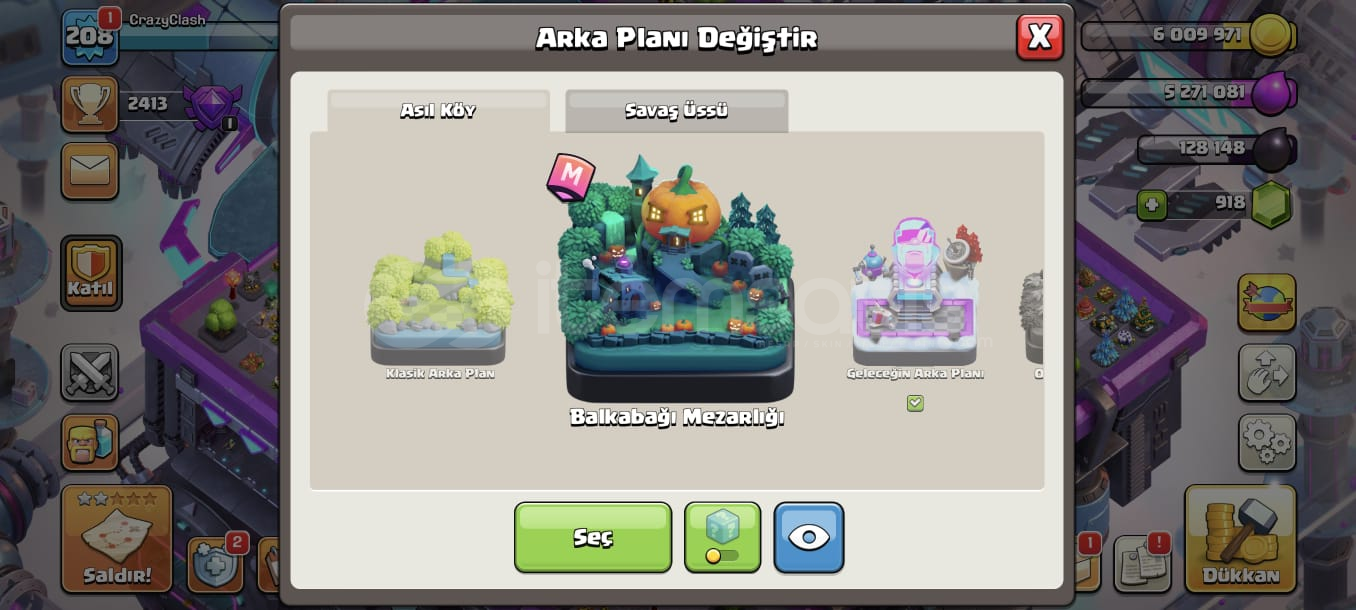Open the level 208 experience badge

click(x=90, y=37)
